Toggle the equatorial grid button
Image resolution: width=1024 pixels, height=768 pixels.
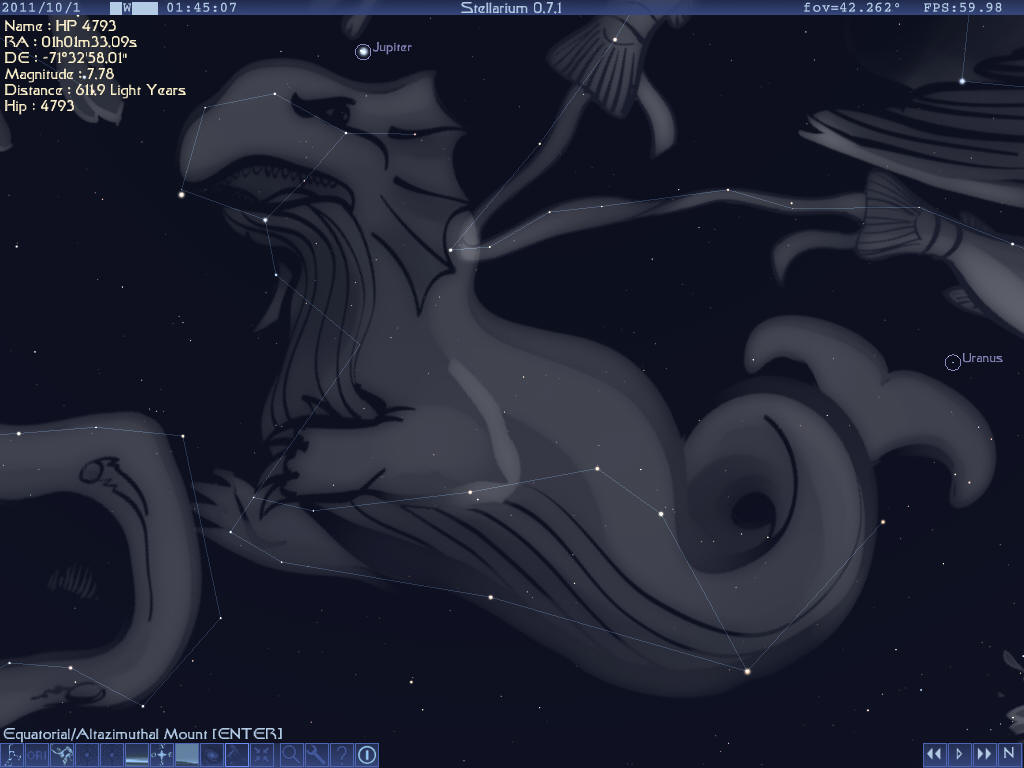(x=112, y=755)
